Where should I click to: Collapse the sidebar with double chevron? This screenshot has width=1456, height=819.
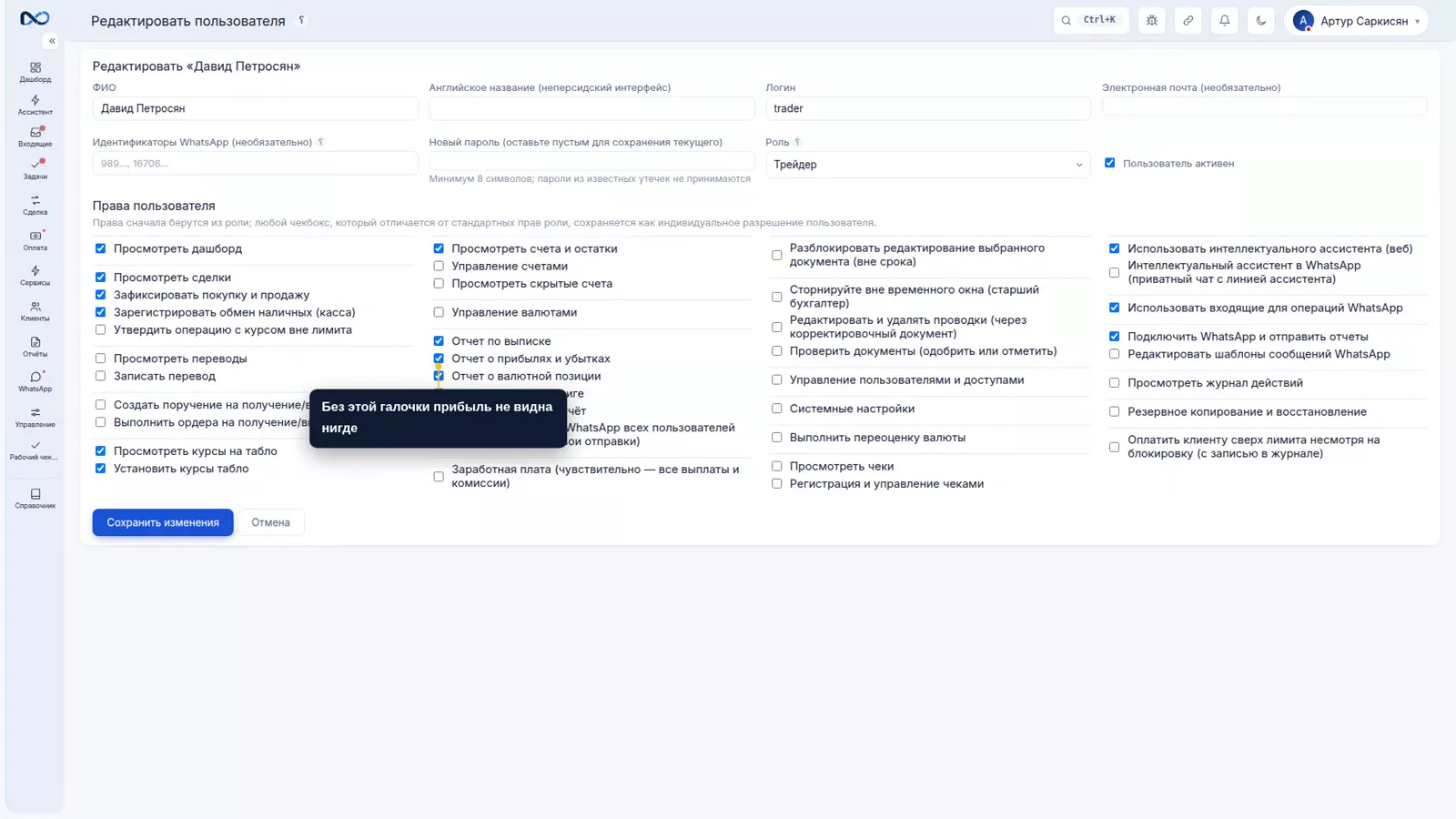[52, 41]
